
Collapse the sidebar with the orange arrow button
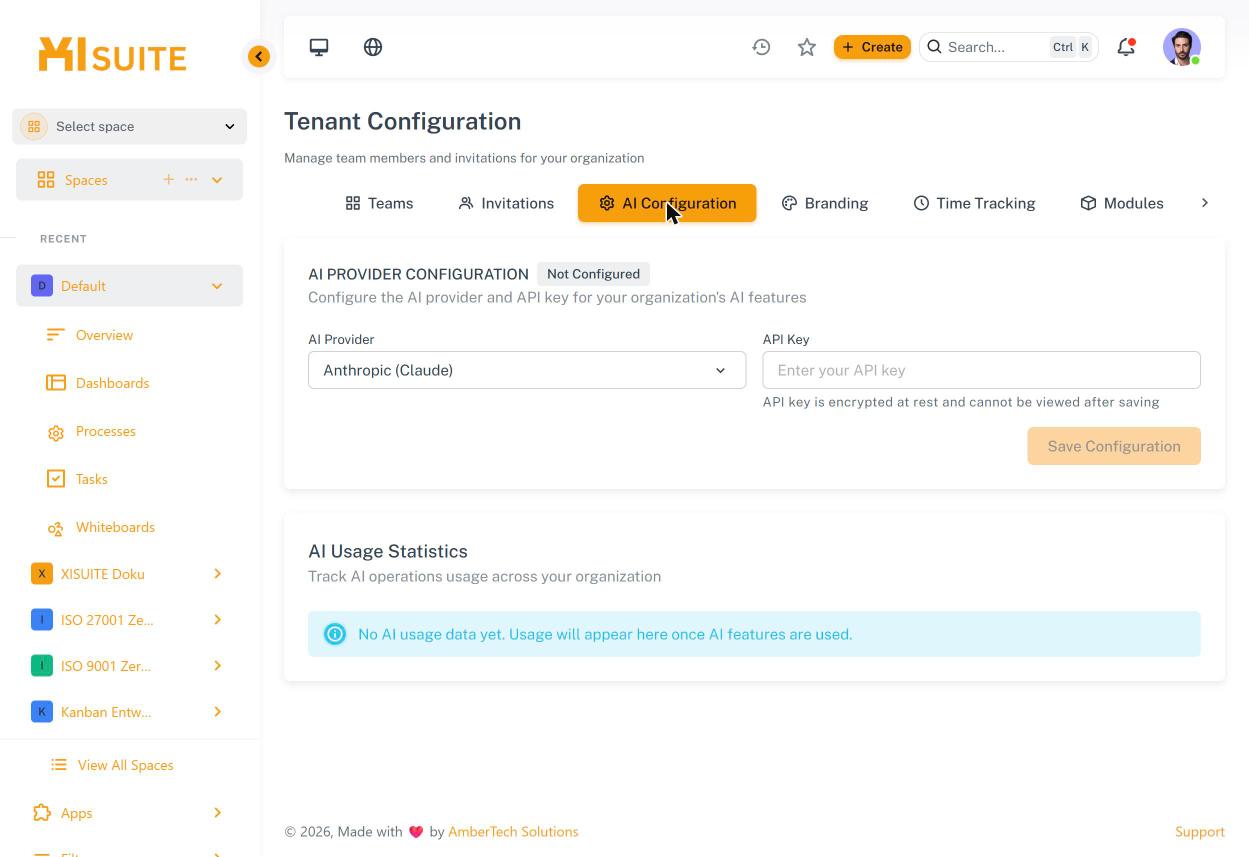click(x=259, y=57)
